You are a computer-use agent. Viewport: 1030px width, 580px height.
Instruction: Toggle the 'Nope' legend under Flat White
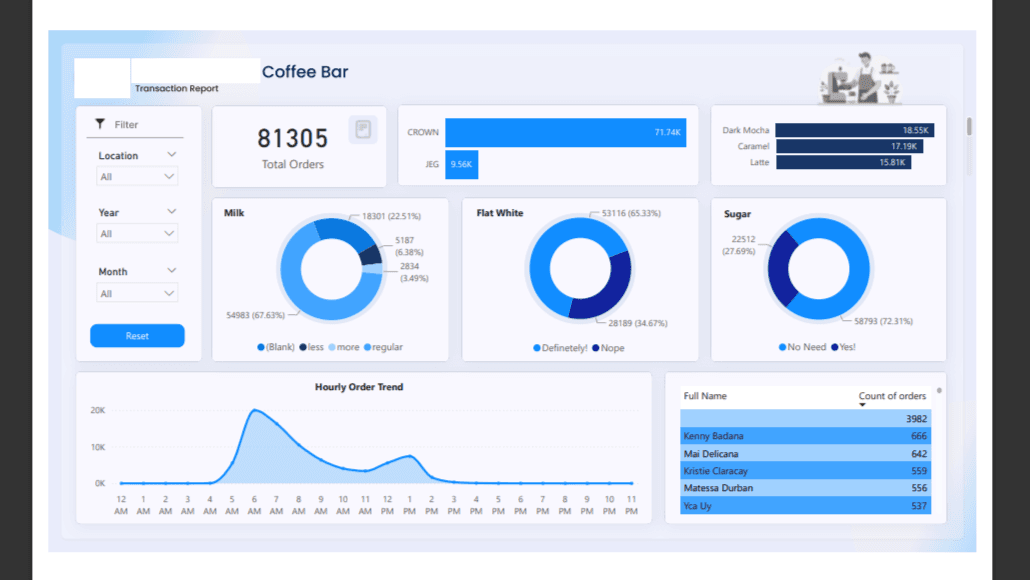(598, 347)
